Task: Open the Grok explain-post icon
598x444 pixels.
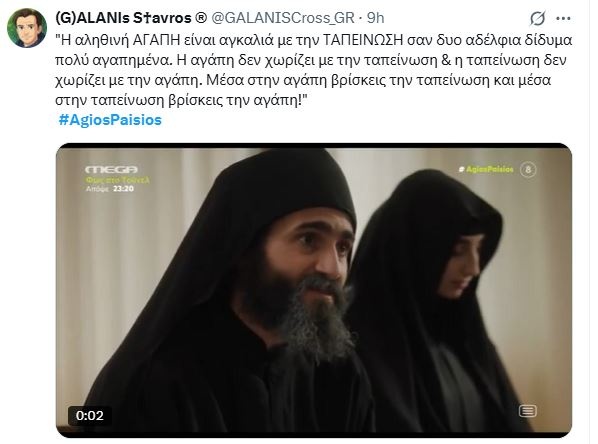Action: pyautogui.click(x=537, y=18)
